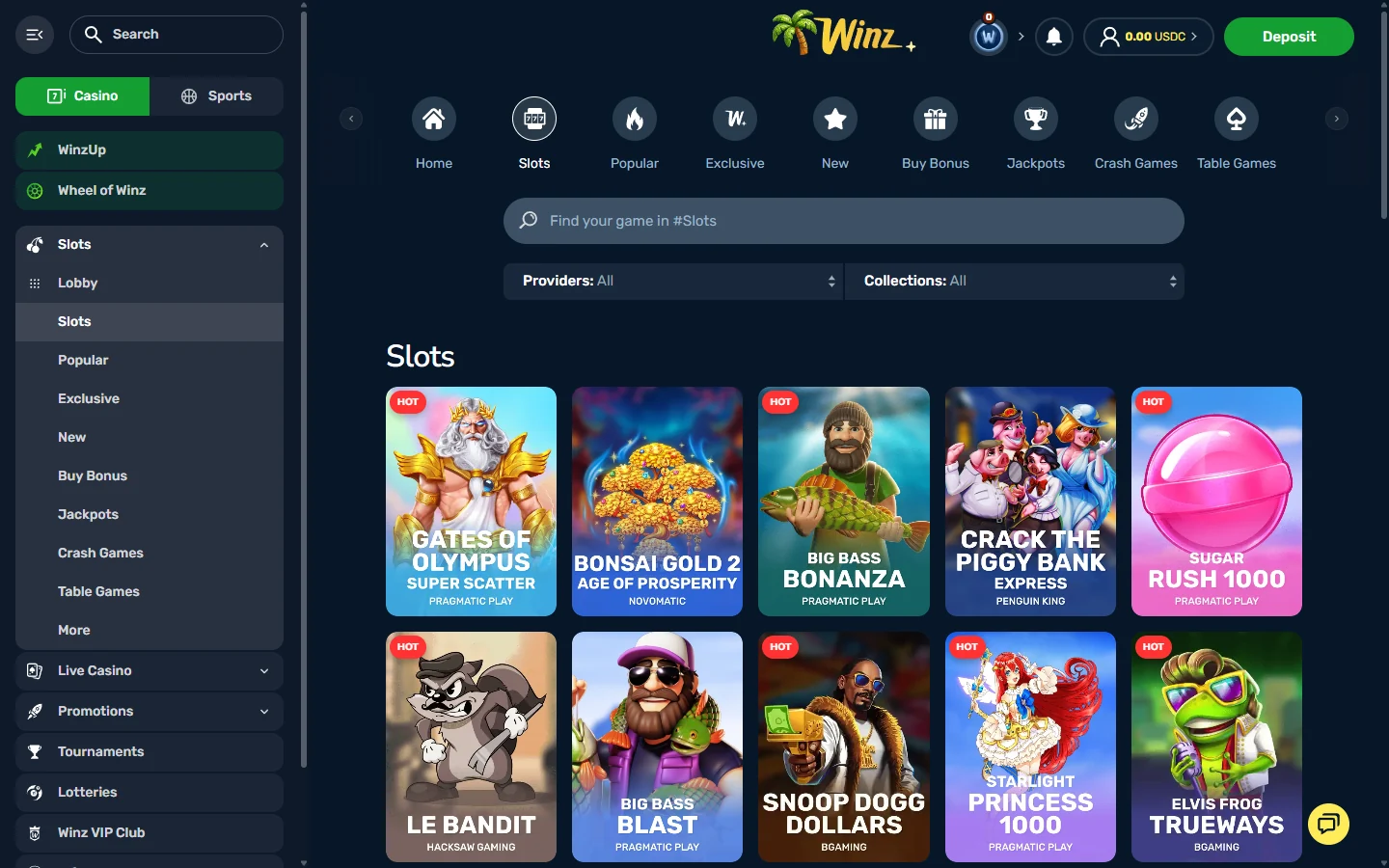The height and width of the screenshot is (868, 1389).
Task: Open the Providers filter dropdown
Action: click(x=673, y=282)
